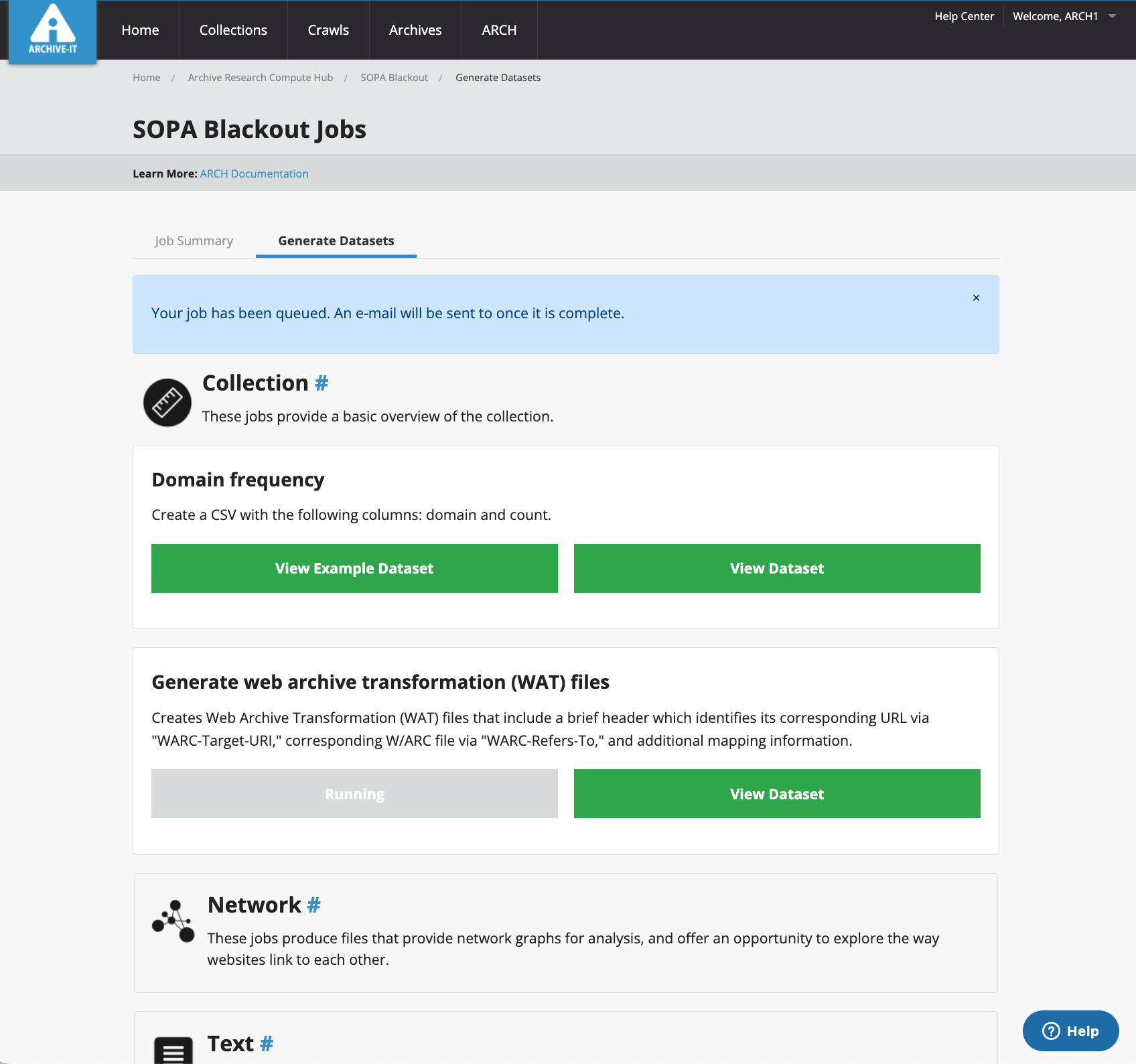The image size is (1136, 1064).
Task: Dismiss the job queued notification
Action: click(976, 298)
